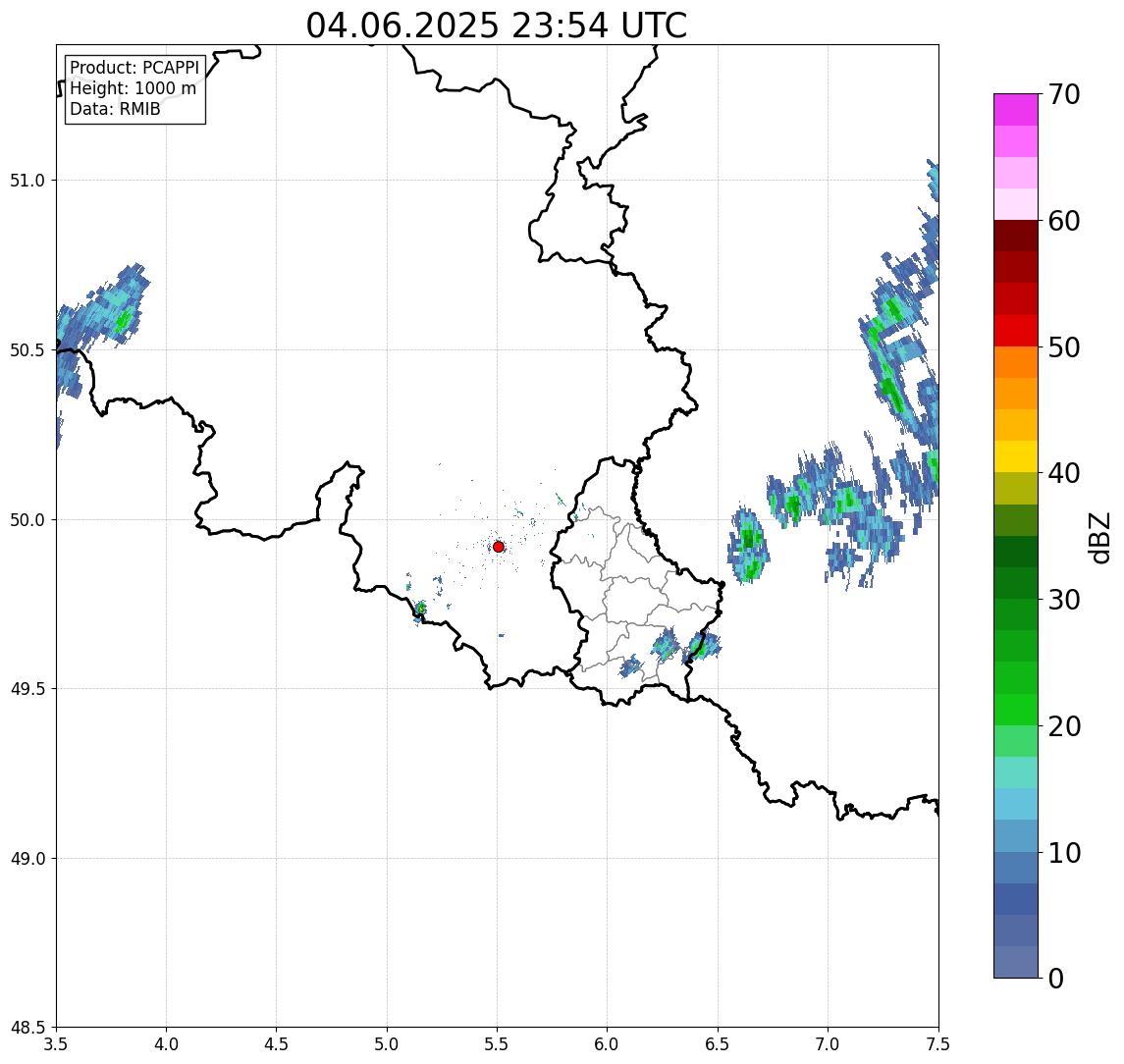Click the 30 tick label on colorbar
1124x1064 pixels.
(x=1064, y=600)
